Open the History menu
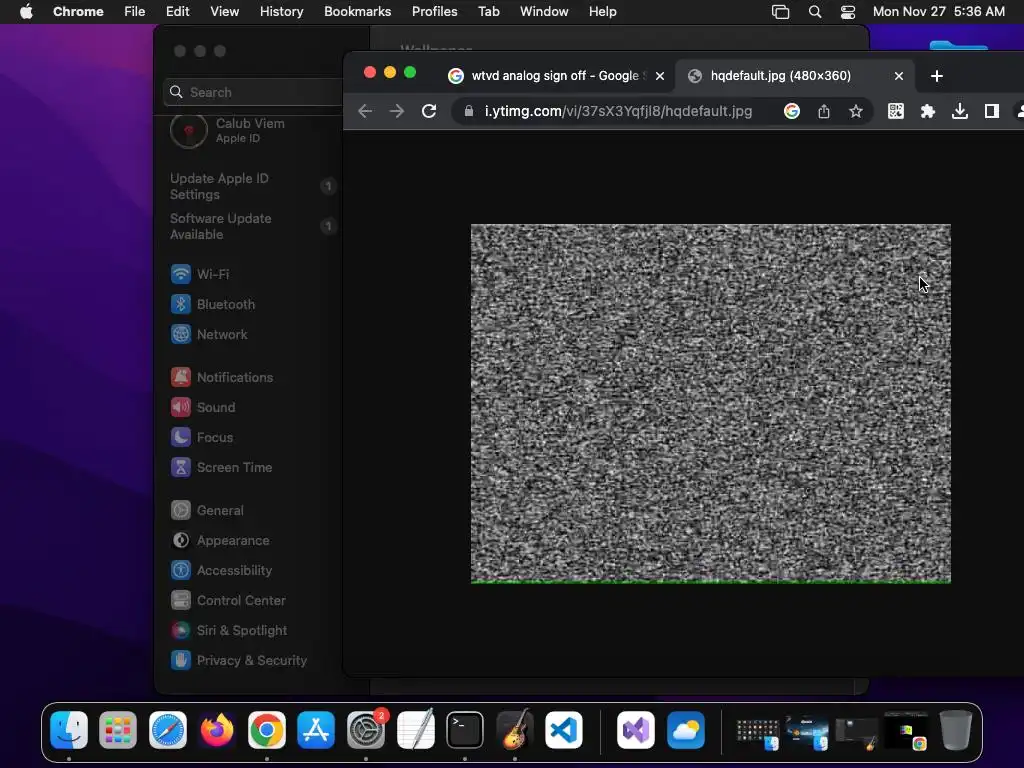 tap(281, 12)
